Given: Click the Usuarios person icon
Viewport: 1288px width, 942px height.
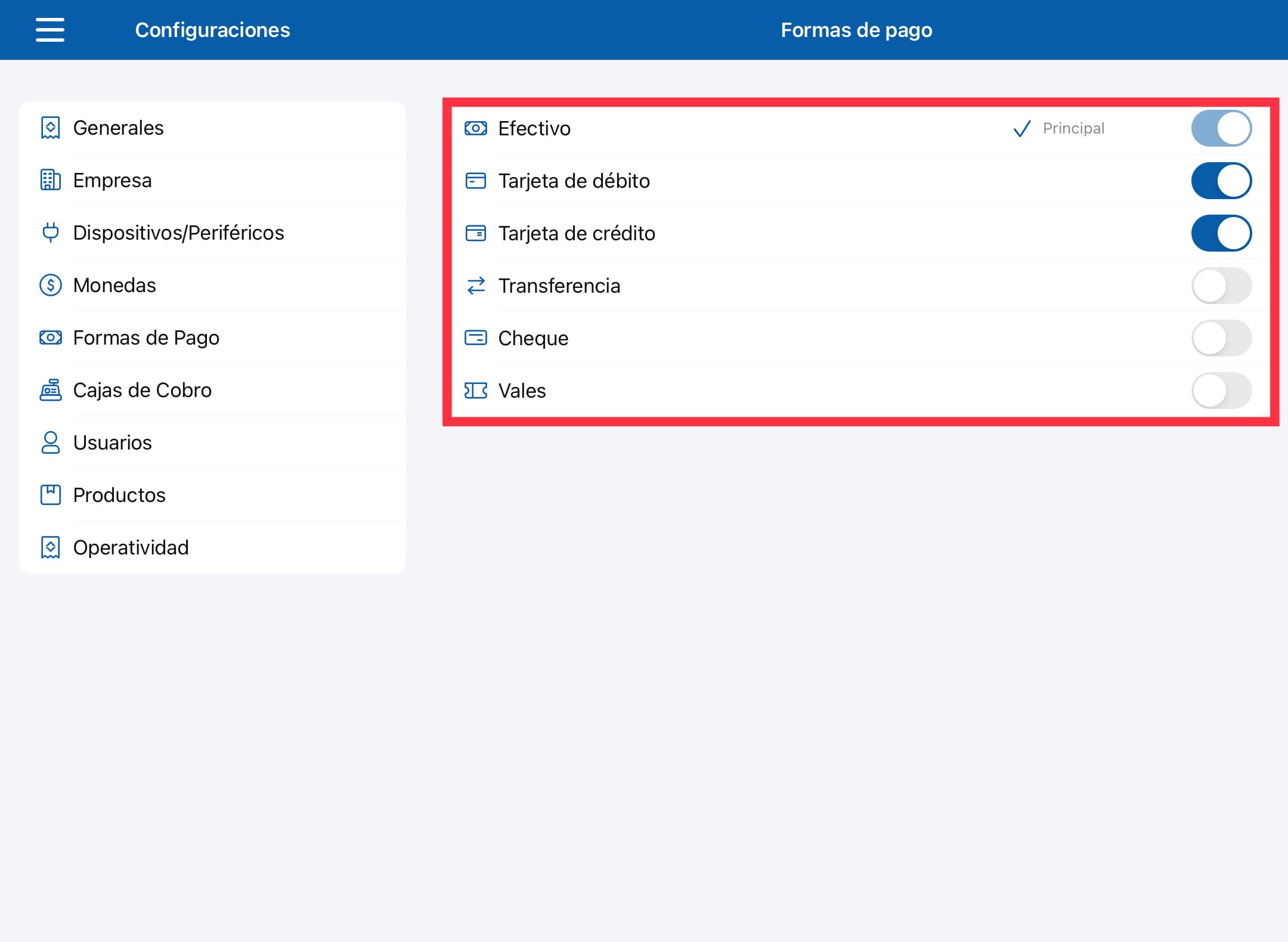Looking at the screenshot, I should coord(51,442).
